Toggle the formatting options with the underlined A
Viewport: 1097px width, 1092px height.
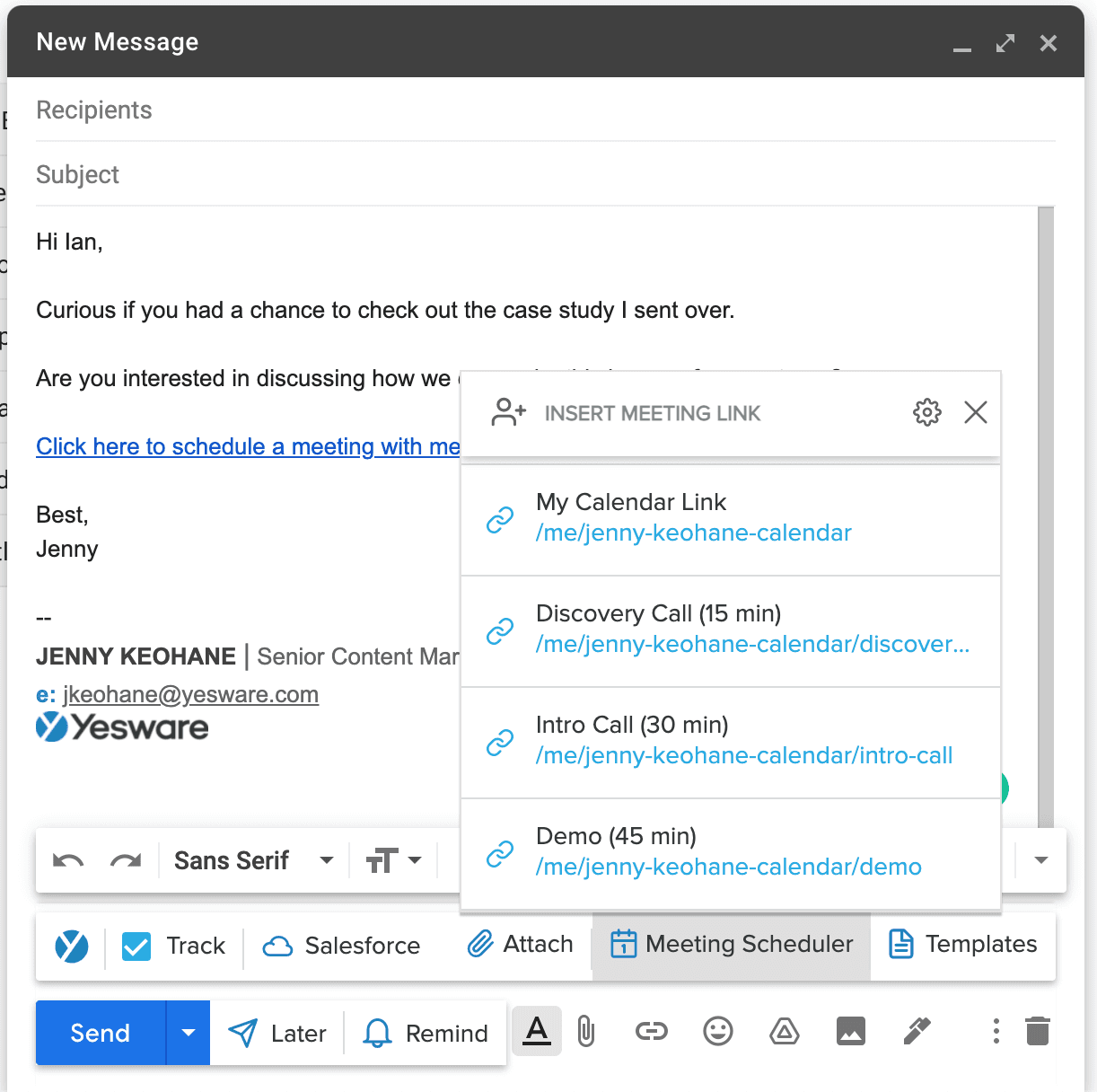click(x=536, y=1032)
